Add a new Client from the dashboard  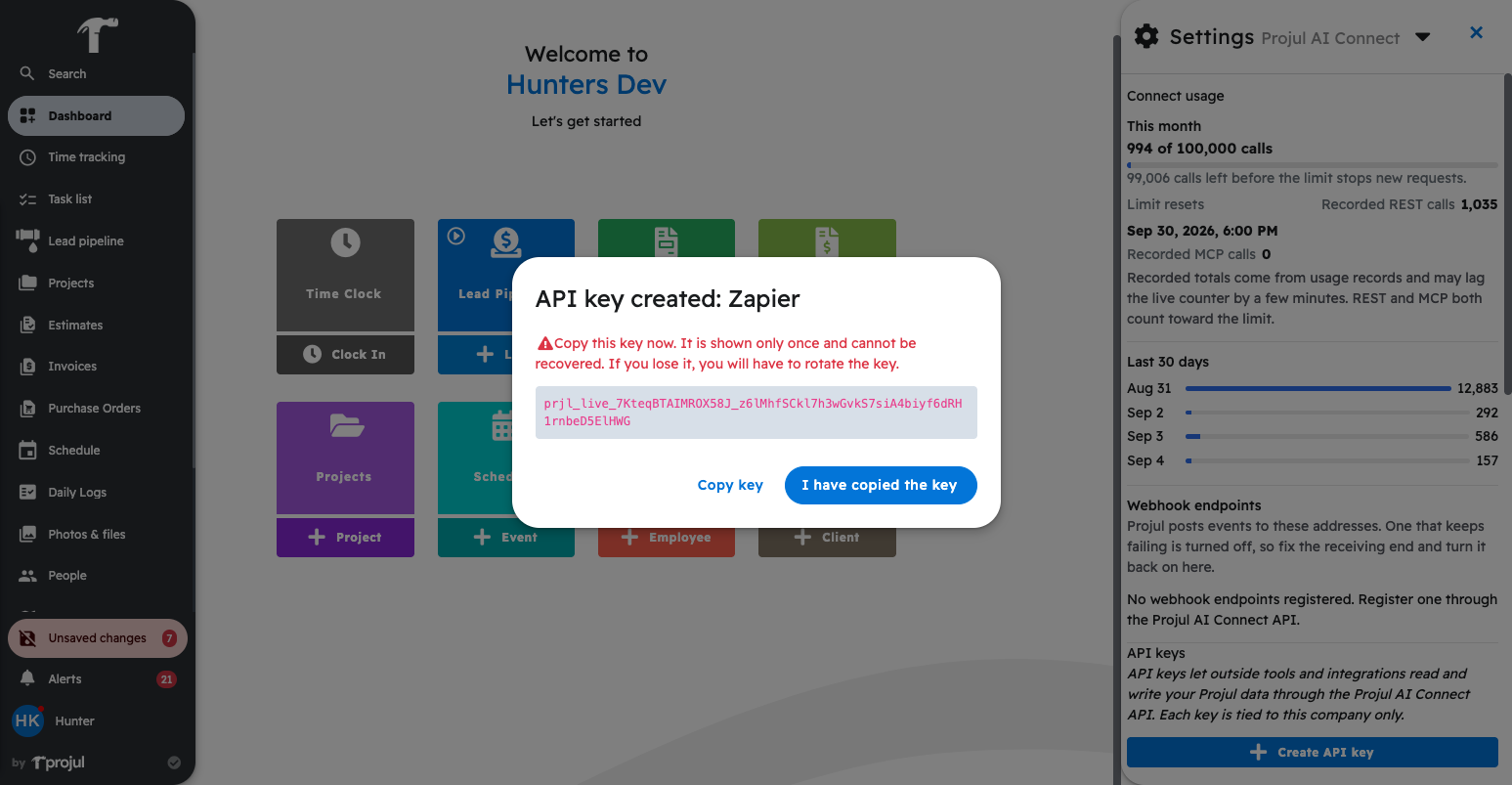point(827,538)
